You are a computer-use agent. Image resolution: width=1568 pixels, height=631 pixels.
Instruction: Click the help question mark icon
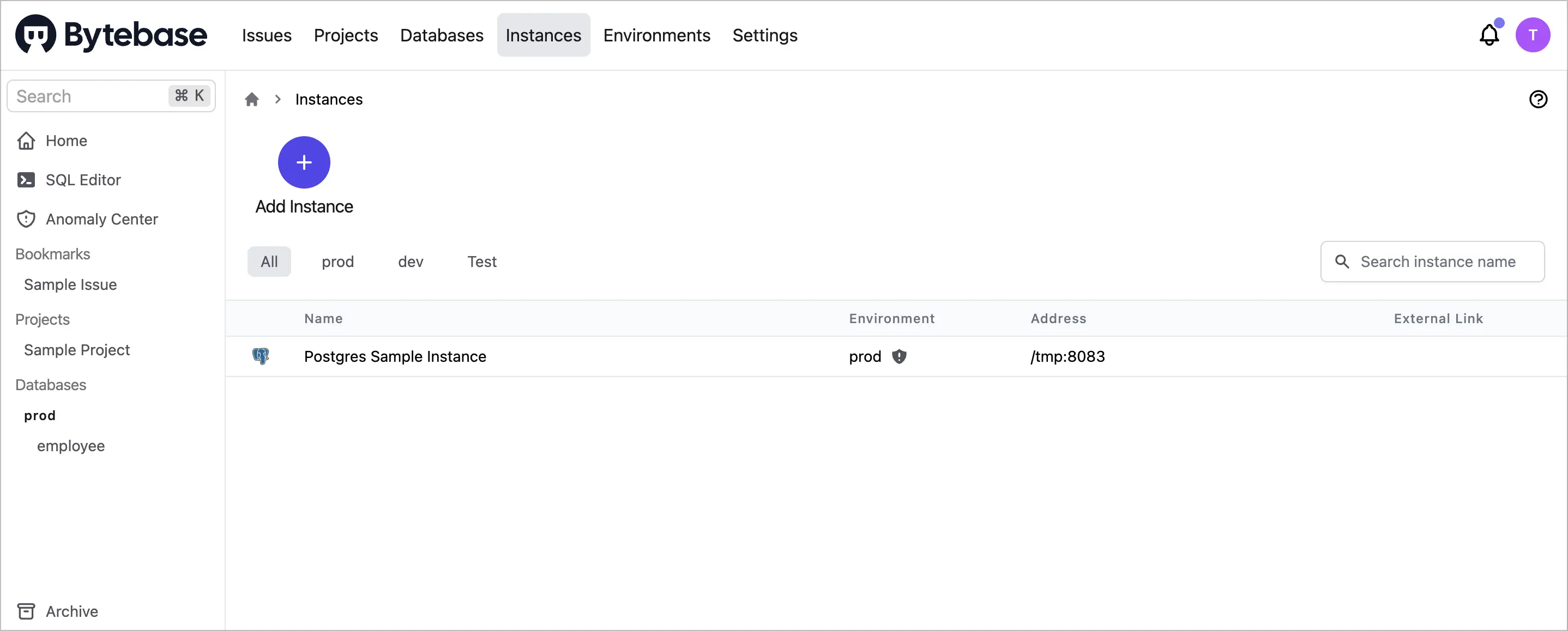(1538, 99)
